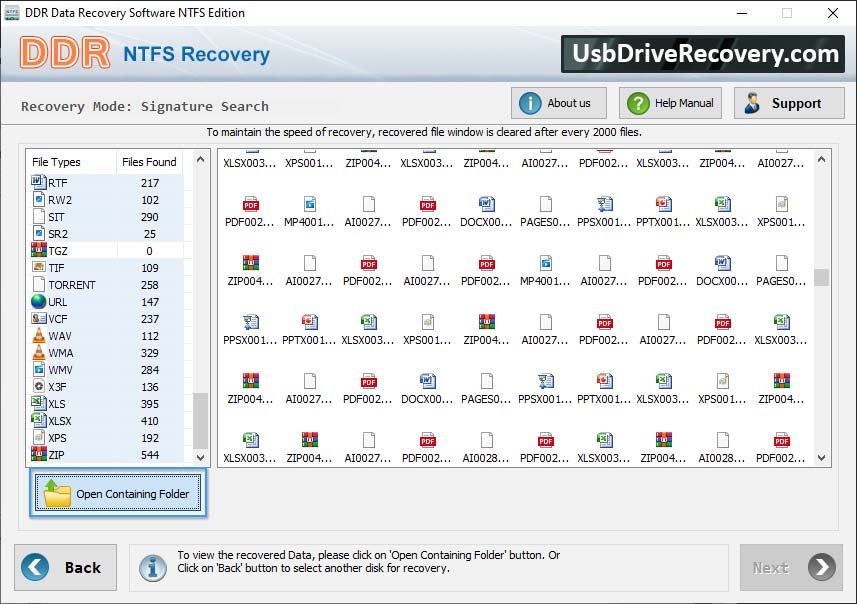Click the Support button
The width and height of the screenshot is (857, 604).
tap(789, 103)
